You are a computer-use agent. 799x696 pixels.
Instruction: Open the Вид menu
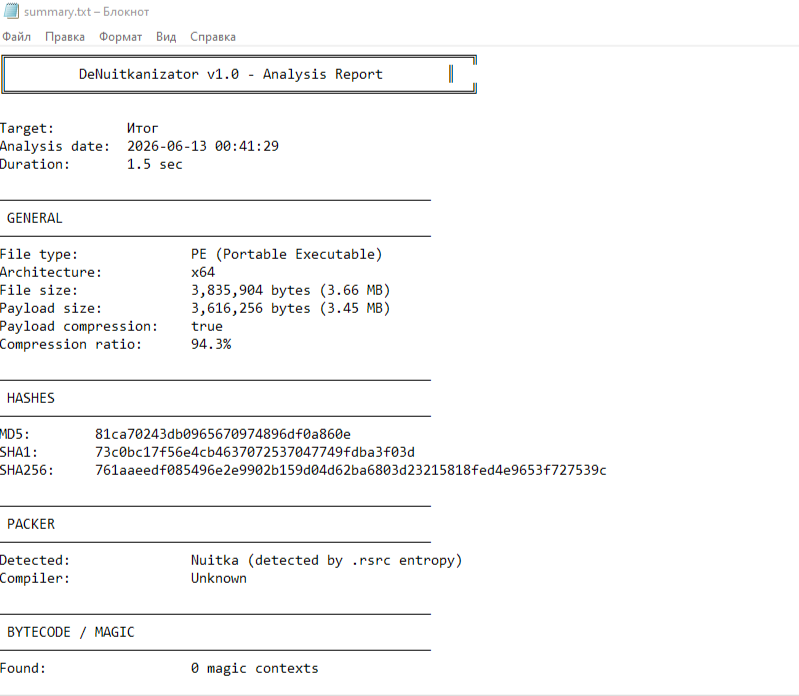click(166, 37)
